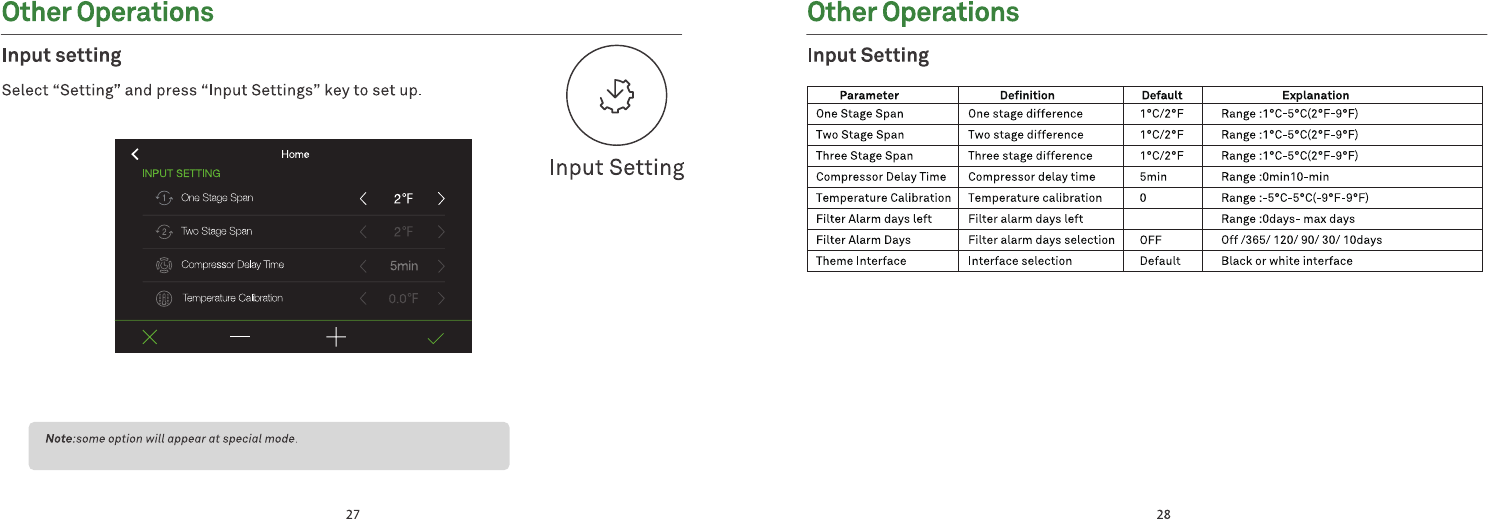This screenshot has width=1488, height=520.
Task: Click right arrow for Two Stage Span
Action: tap(441, 231)
